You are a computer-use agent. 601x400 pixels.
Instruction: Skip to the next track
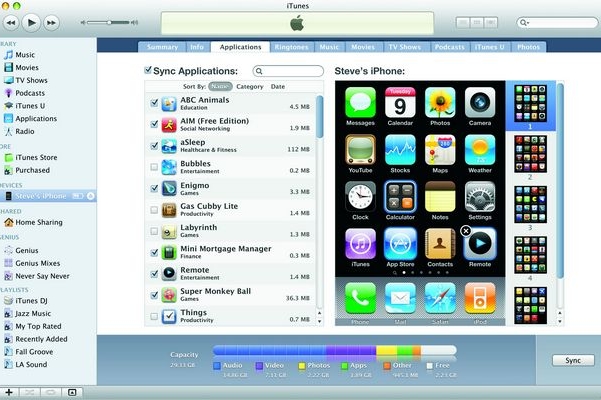[52, 23]
